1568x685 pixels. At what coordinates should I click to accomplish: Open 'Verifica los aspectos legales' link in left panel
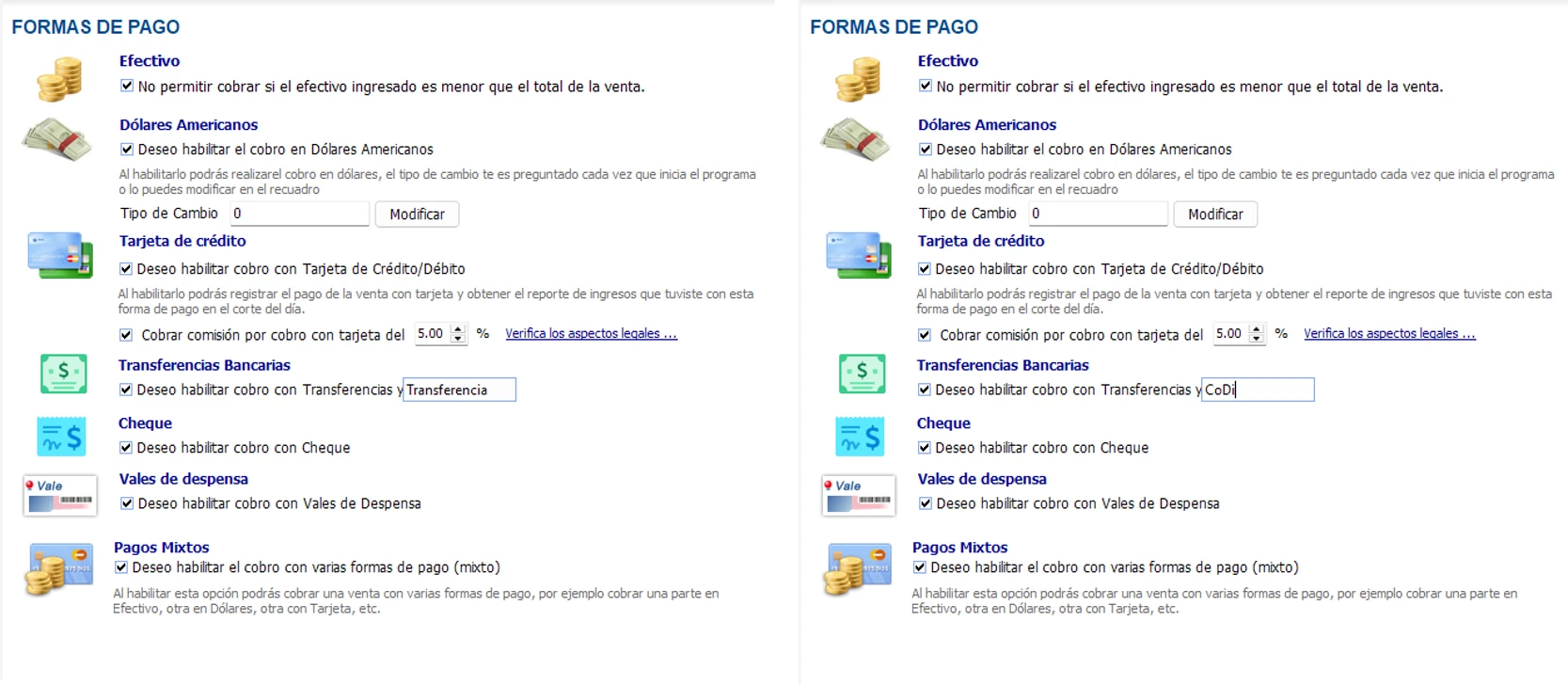[591, 333]
